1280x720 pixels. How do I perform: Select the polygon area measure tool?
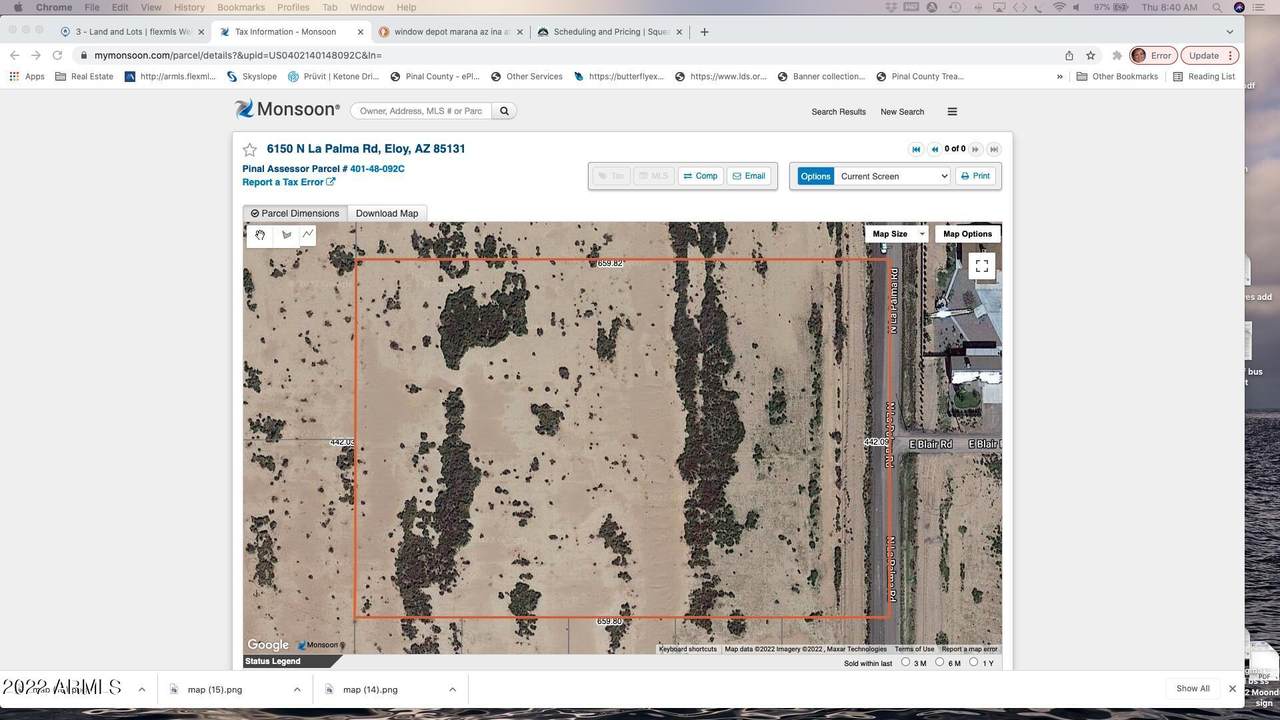tap(286, 235)
